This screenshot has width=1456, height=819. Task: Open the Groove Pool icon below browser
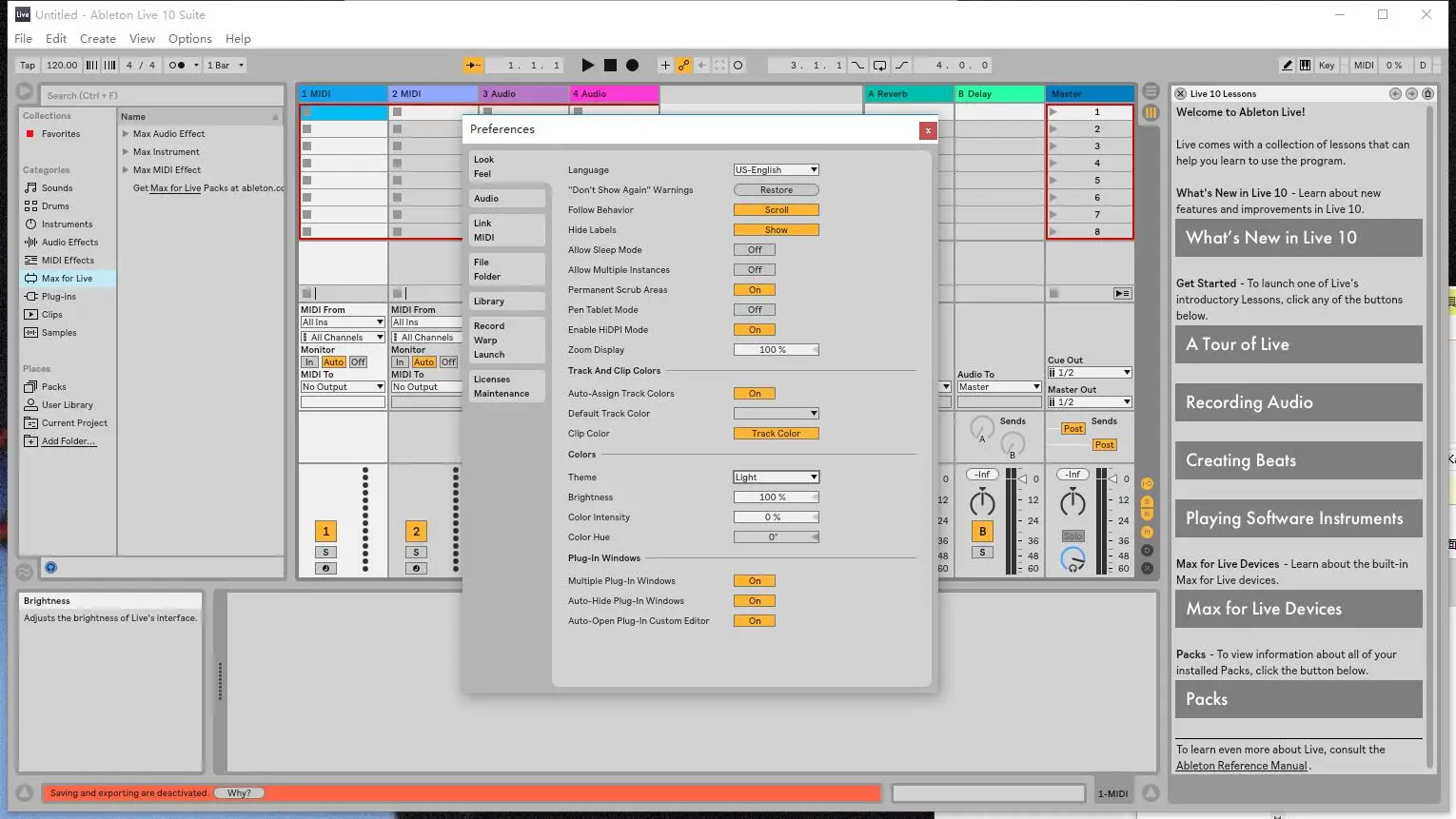pyautogui.click(x=25, y=572)
